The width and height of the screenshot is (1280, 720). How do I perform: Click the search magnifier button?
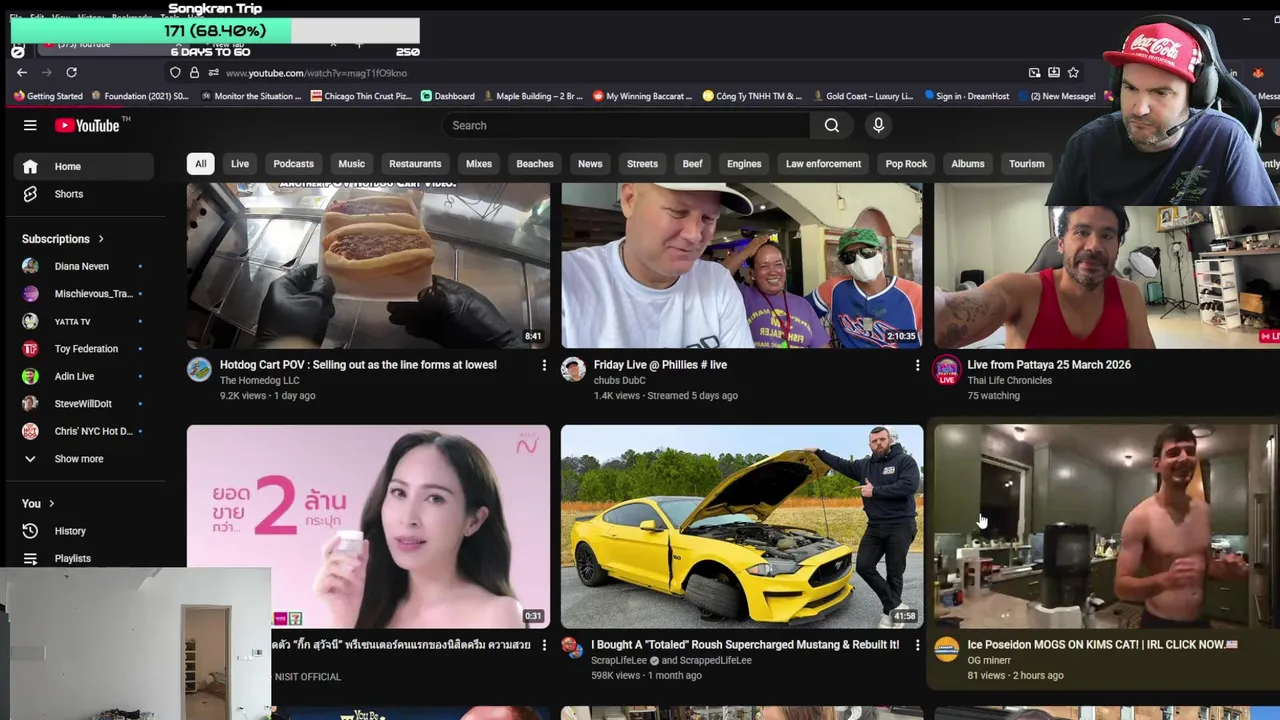tap(832, 125)
